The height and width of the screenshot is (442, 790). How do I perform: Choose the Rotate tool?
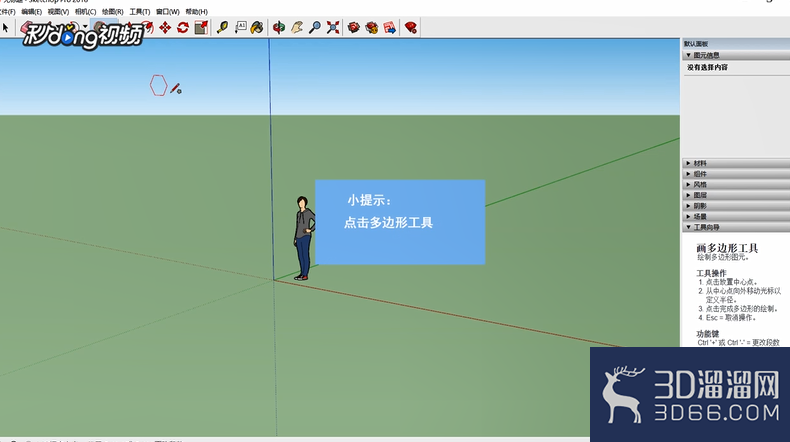coord(183,27)
